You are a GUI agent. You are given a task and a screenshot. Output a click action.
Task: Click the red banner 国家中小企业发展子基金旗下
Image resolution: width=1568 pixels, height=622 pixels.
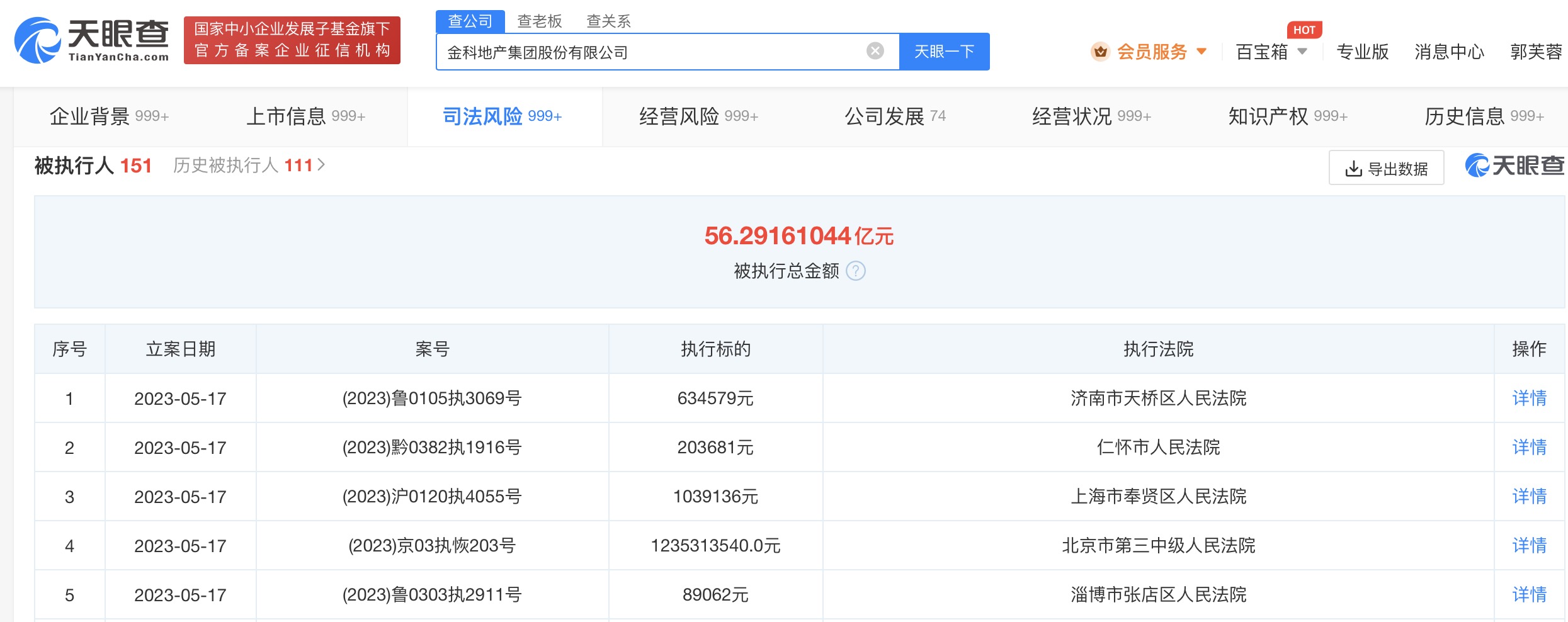292,40
